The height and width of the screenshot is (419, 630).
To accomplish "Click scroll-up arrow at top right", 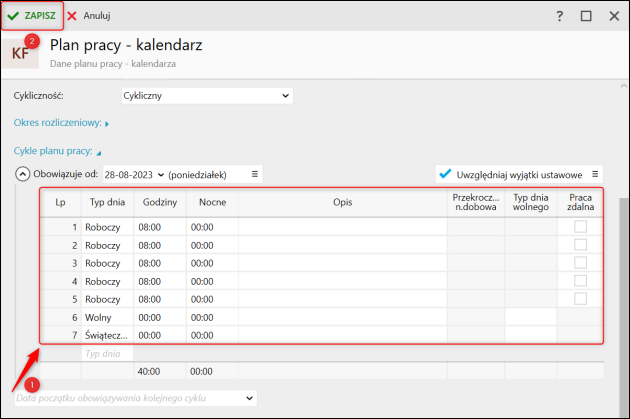I will tap(624, 86).
